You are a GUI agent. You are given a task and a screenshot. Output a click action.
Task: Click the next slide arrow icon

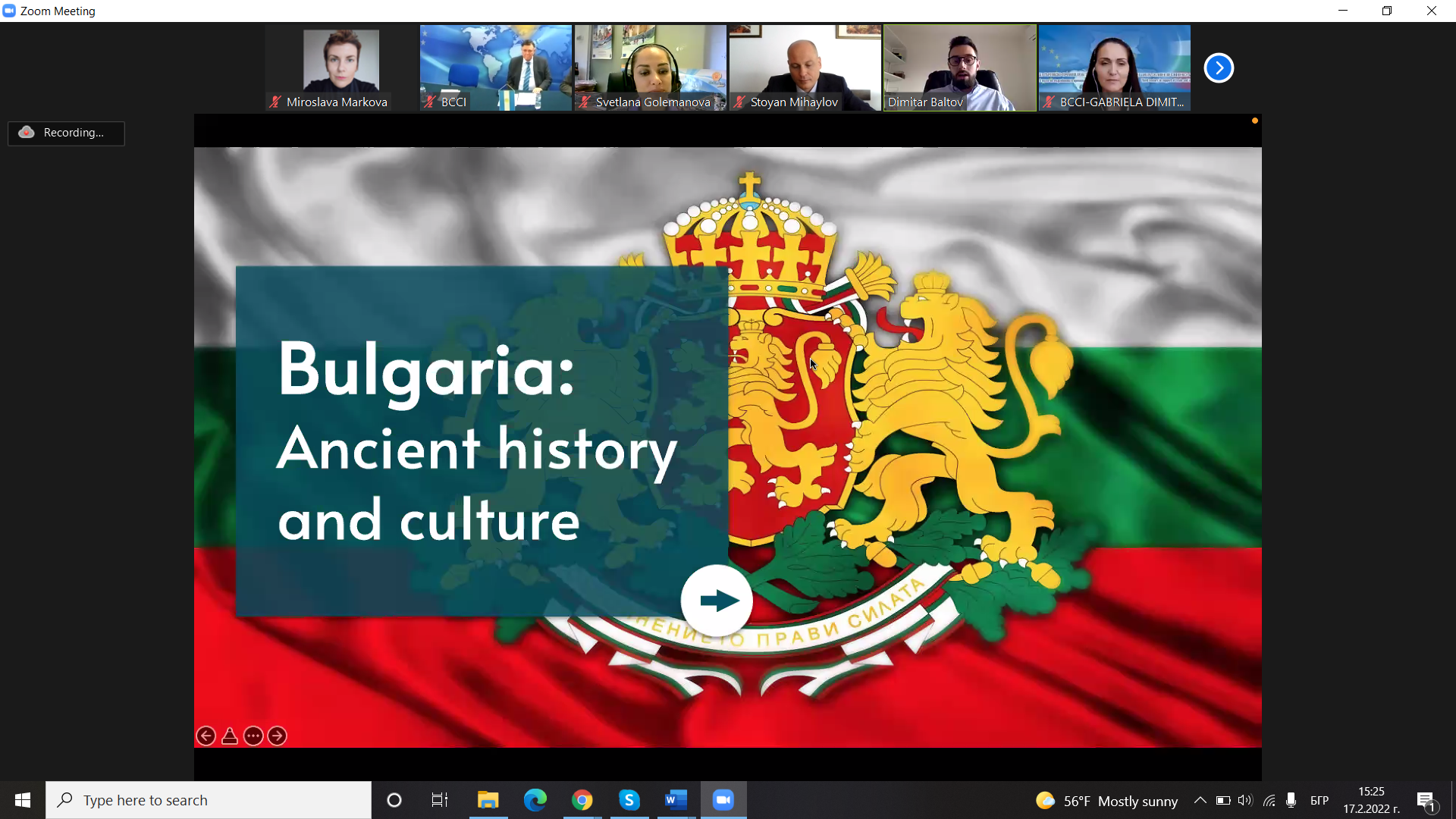(278, 736)
